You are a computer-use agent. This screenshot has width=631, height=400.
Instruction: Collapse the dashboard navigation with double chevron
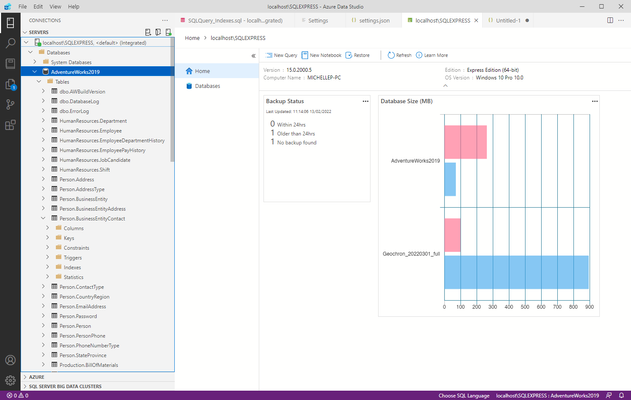pyautogui.click(x=254, y=56)
